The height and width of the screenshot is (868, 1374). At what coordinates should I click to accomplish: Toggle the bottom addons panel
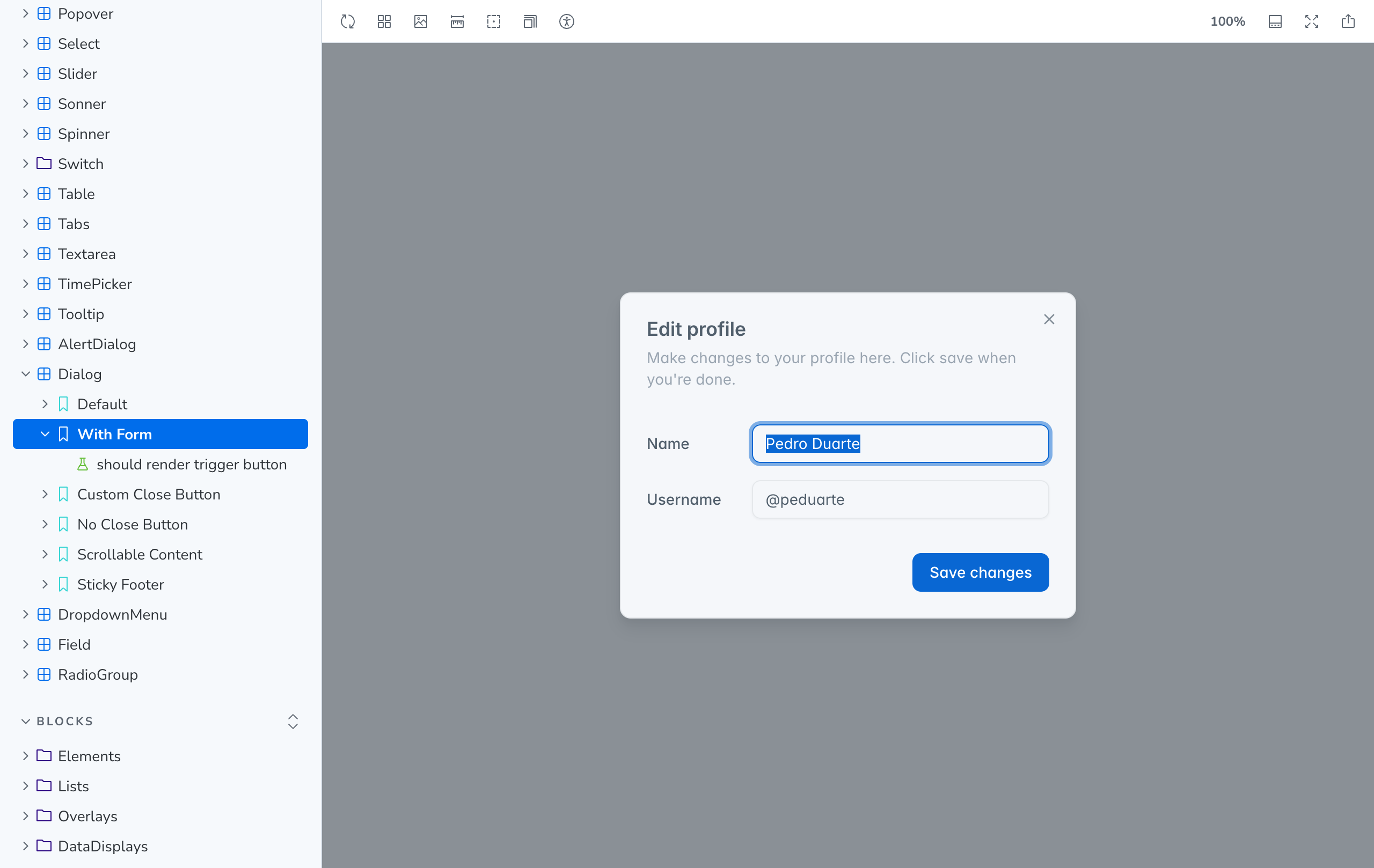click(x=1275, y=21)
